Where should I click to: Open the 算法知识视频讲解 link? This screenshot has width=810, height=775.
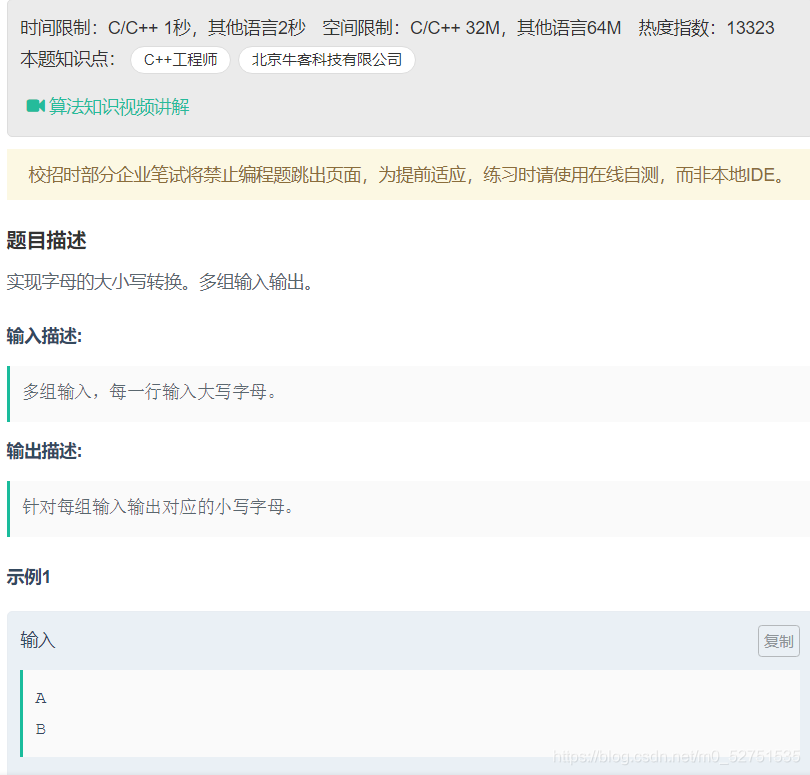[119, 107]
